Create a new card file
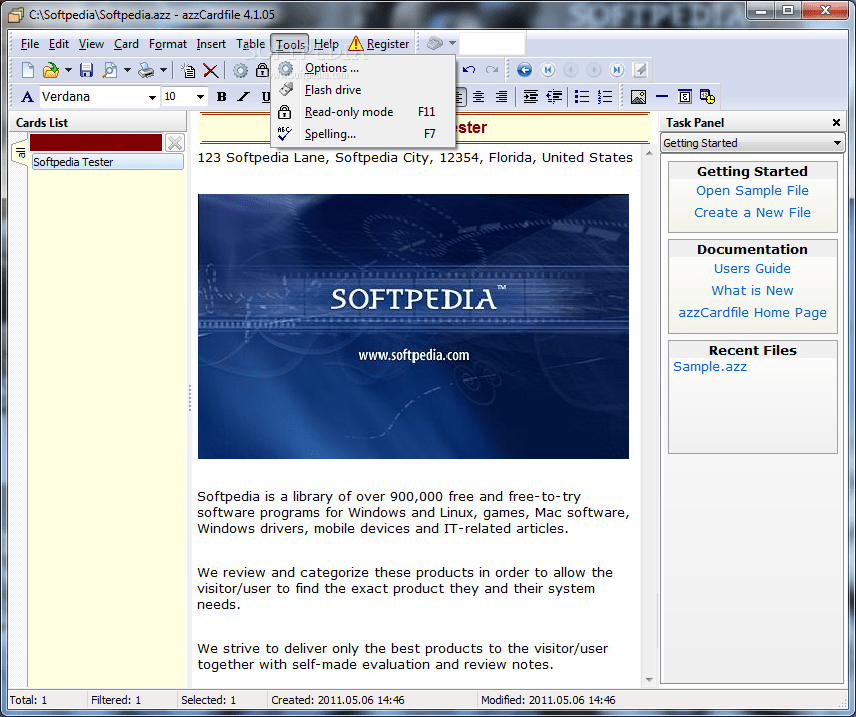This screenshot has width=856, height=717. pos(26,69)
